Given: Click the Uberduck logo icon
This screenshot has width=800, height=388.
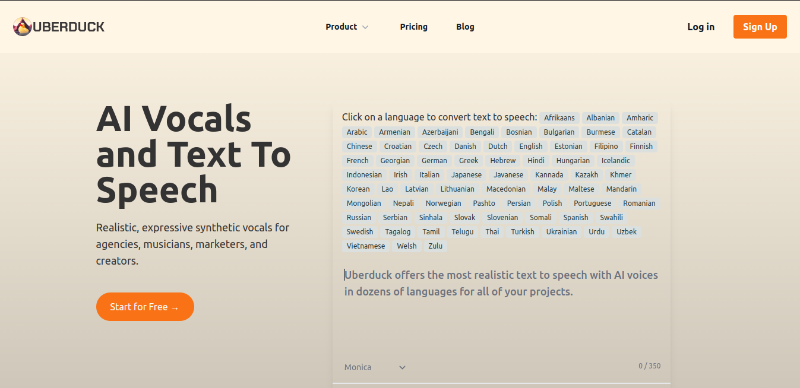Looking at the screenshot, I should [x=22, y=27].
